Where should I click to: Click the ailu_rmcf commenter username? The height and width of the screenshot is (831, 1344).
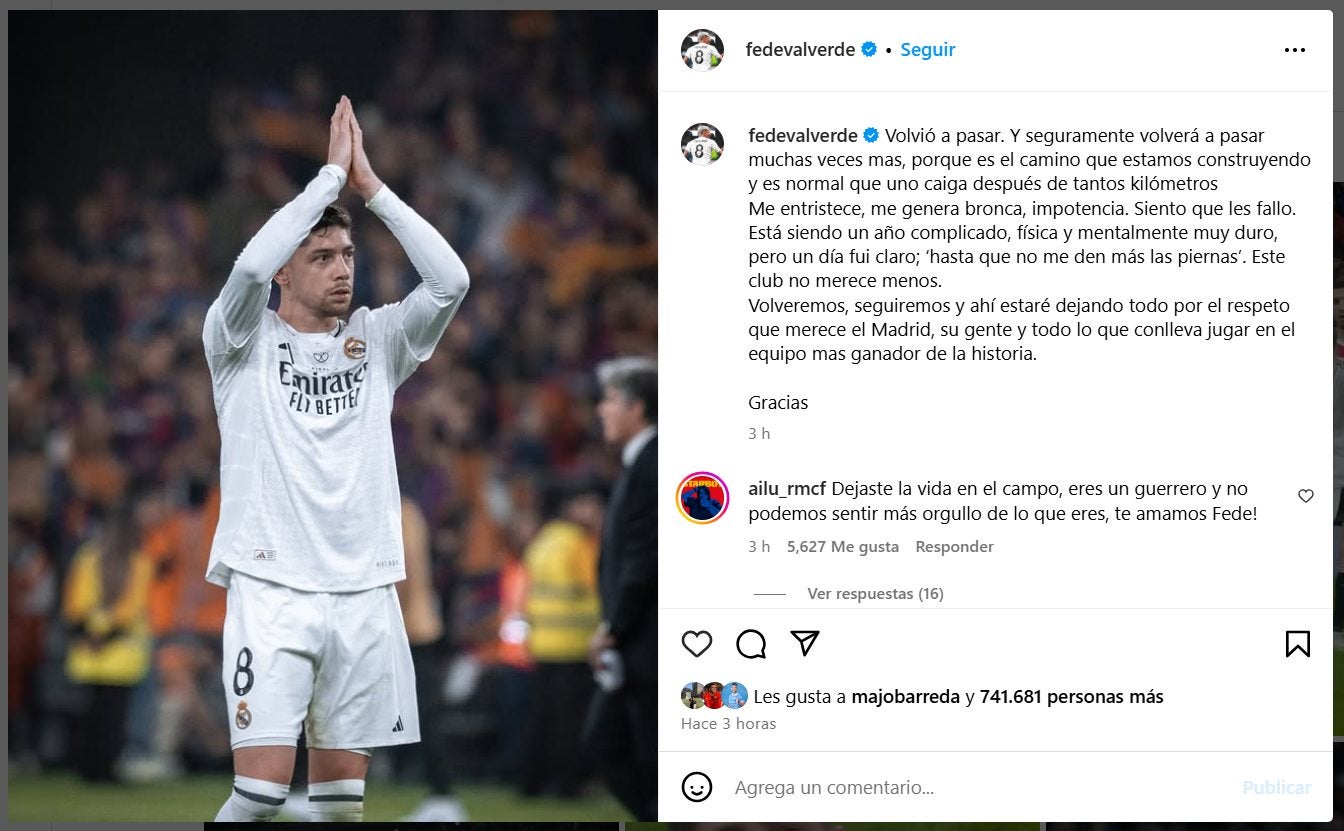point(787,490)
